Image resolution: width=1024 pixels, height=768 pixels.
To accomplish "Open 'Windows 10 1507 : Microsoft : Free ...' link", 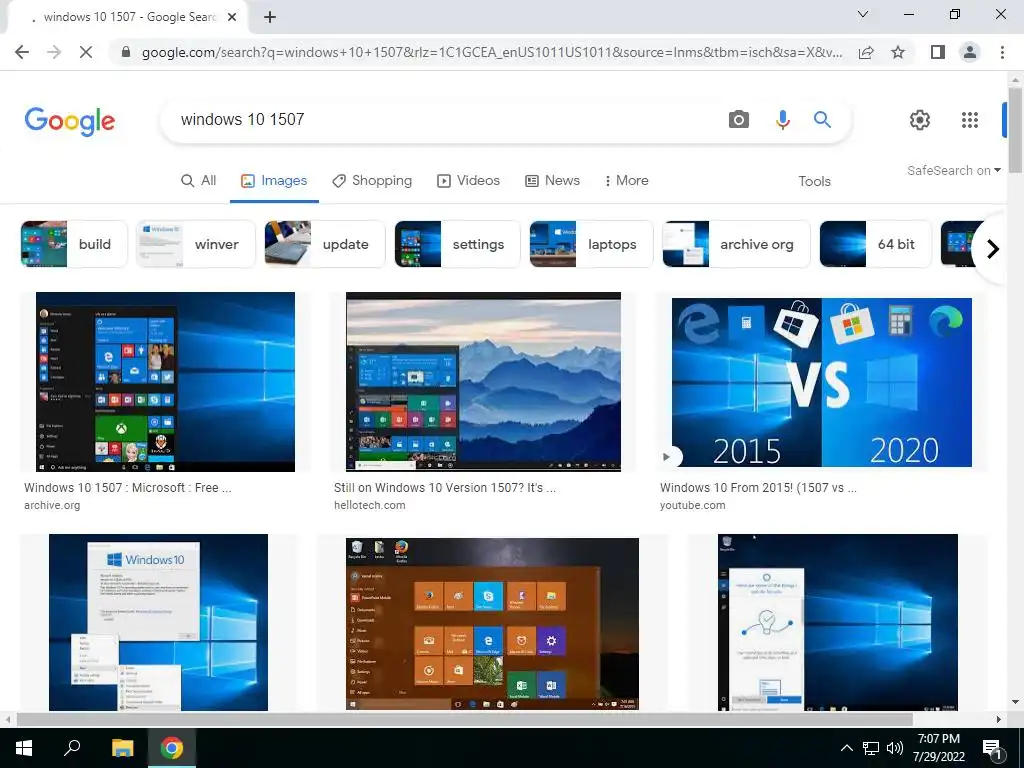I will pyautogui.click(x=127, y=488).
